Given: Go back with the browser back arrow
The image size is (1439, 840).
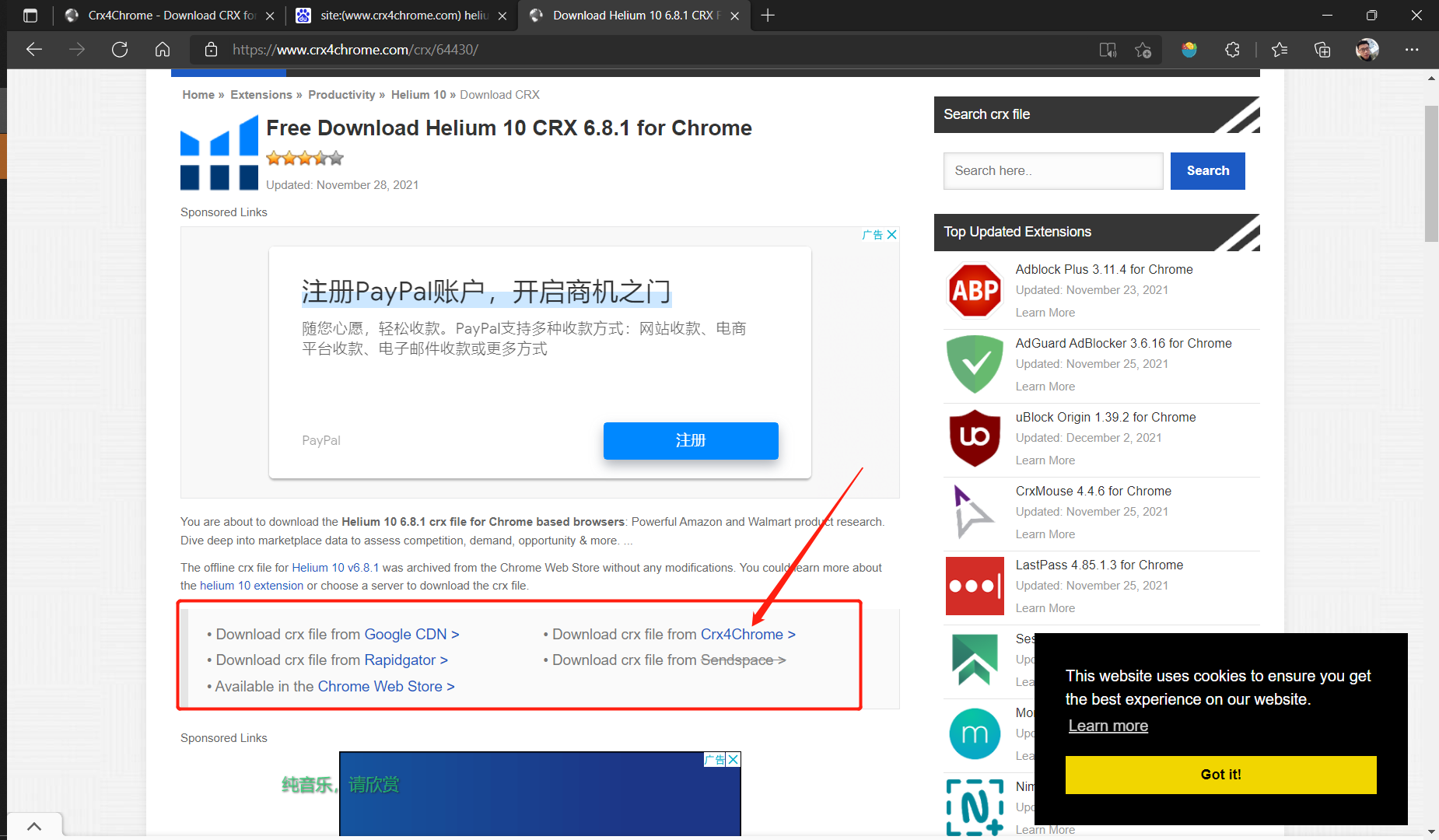Looking at the screenshot, I should click(33, 50).
